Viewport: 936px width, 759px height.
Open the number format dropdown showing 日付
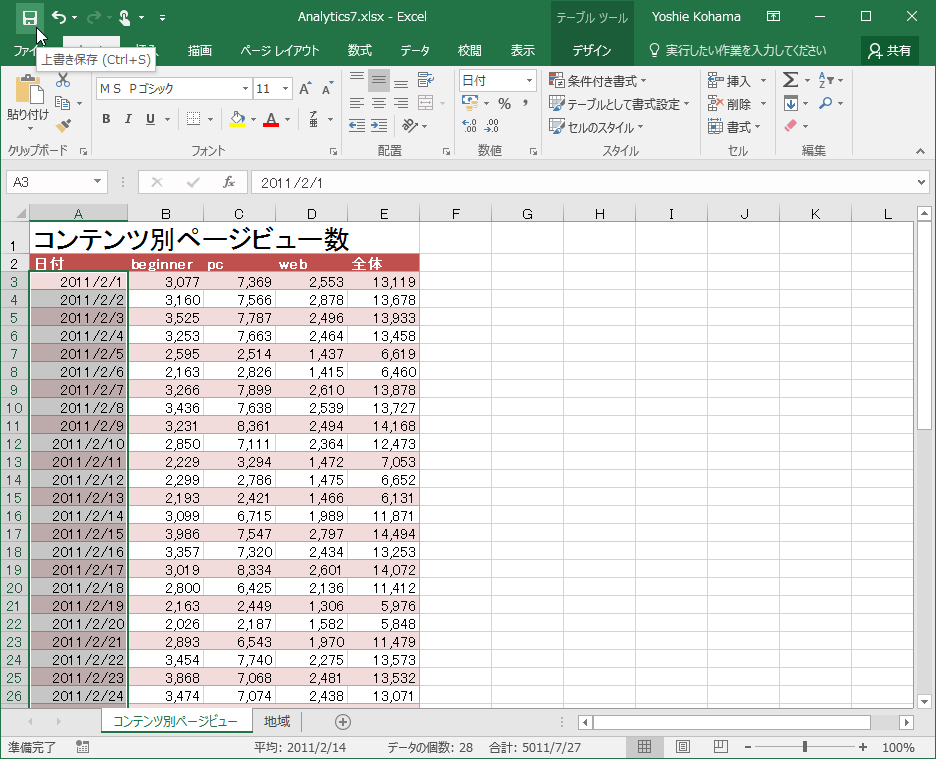pos(529,80)
